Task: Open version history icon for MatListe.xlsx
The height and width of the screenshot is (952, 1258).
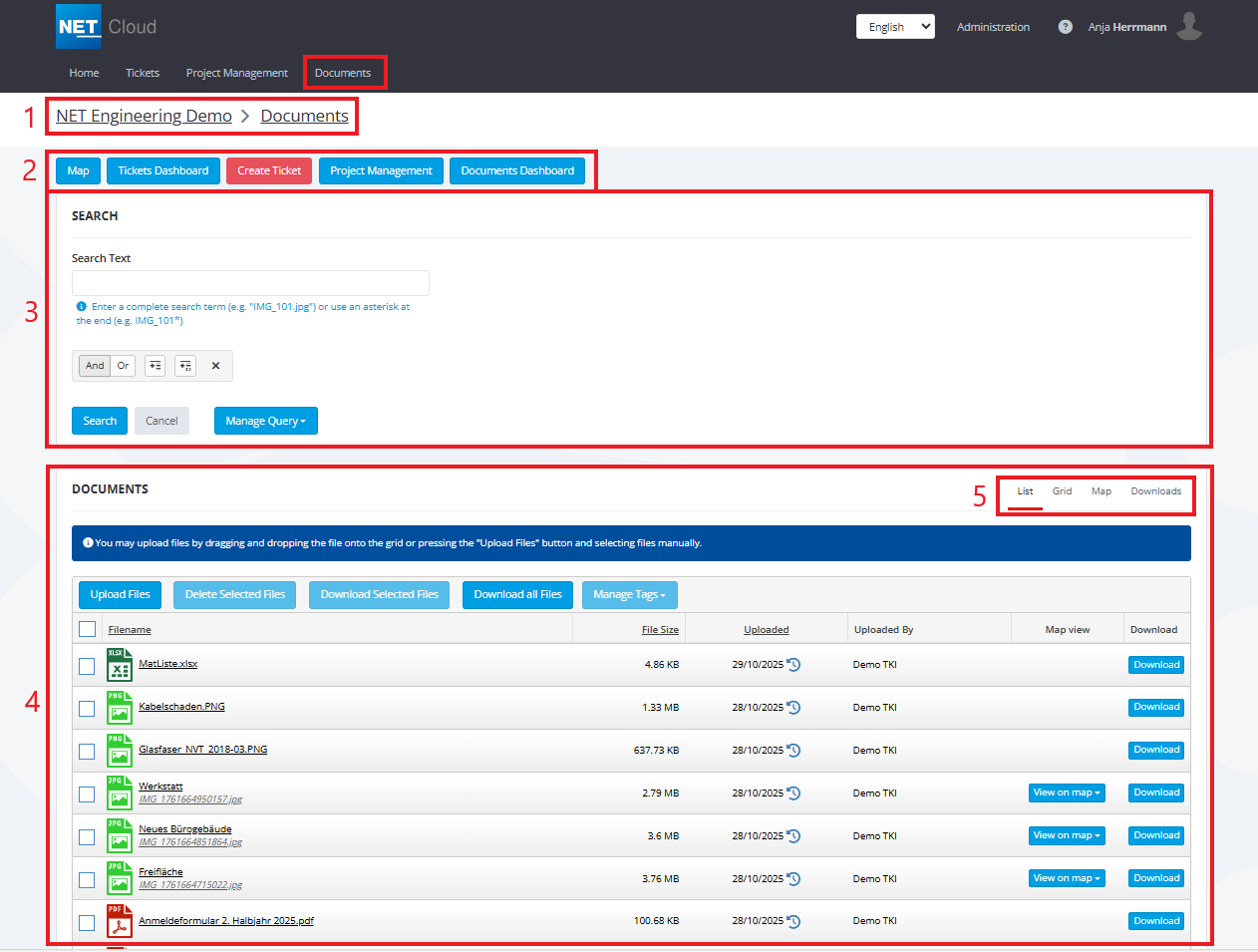Action: tap(793, 665)
